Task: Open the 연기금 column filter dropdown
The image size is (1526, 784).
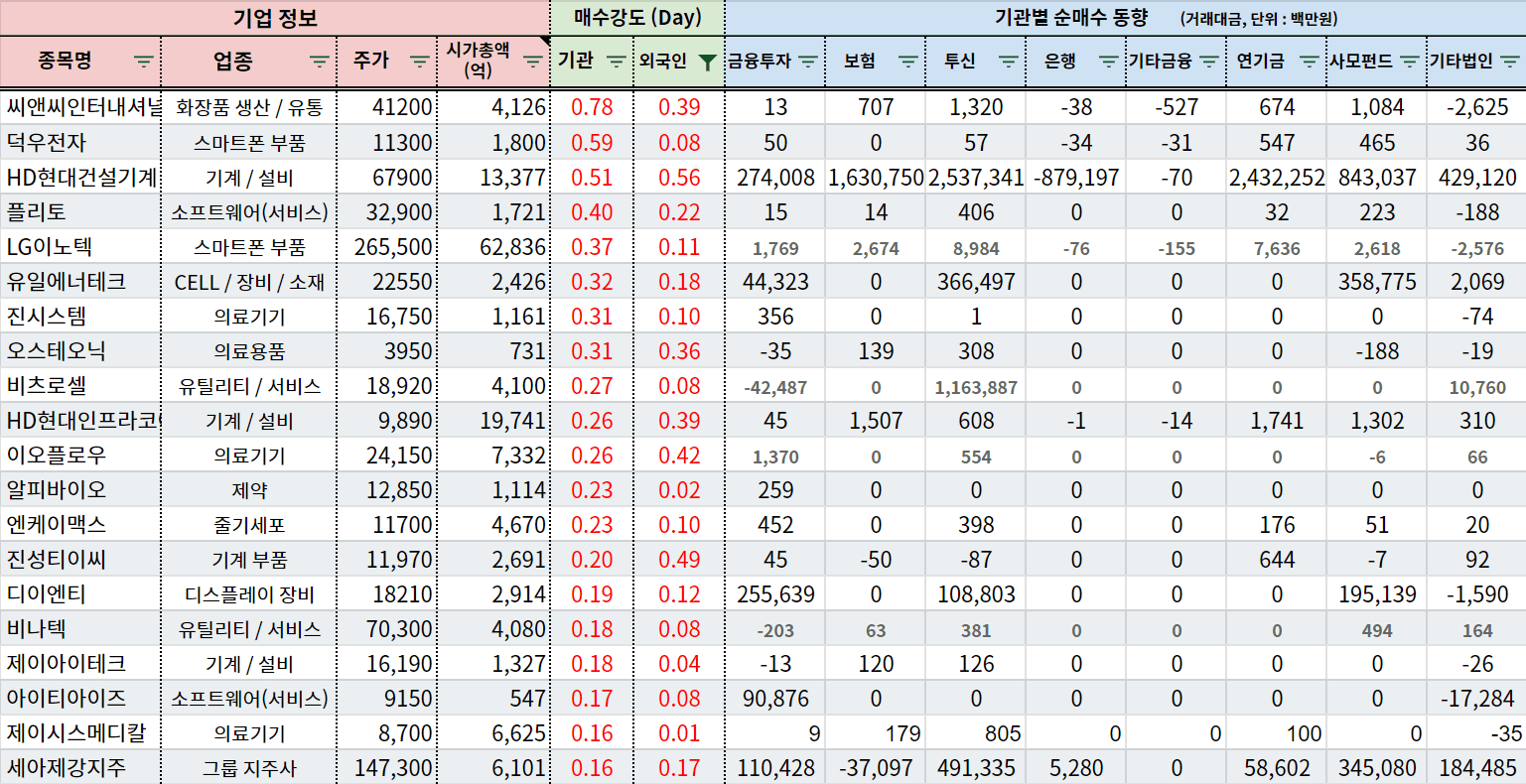Action: (x=1310, y=62)
